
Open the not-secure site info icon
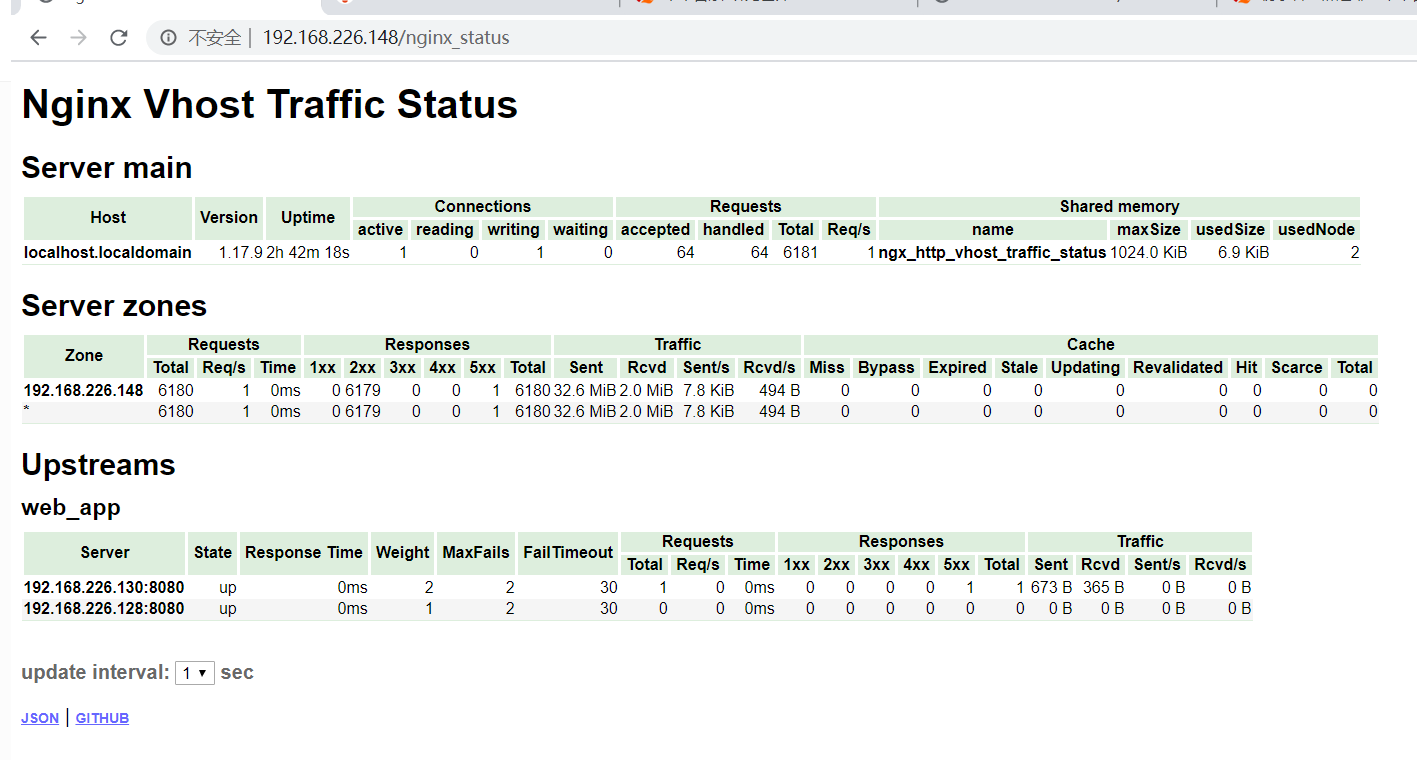pyautogui.click(x=168, y=38)
